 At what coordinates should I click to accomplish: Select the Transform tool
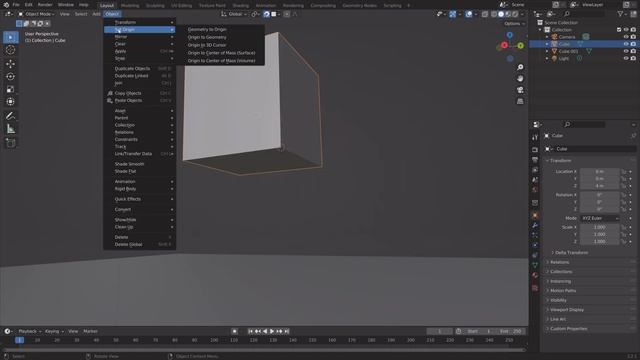tap(11, 102)
